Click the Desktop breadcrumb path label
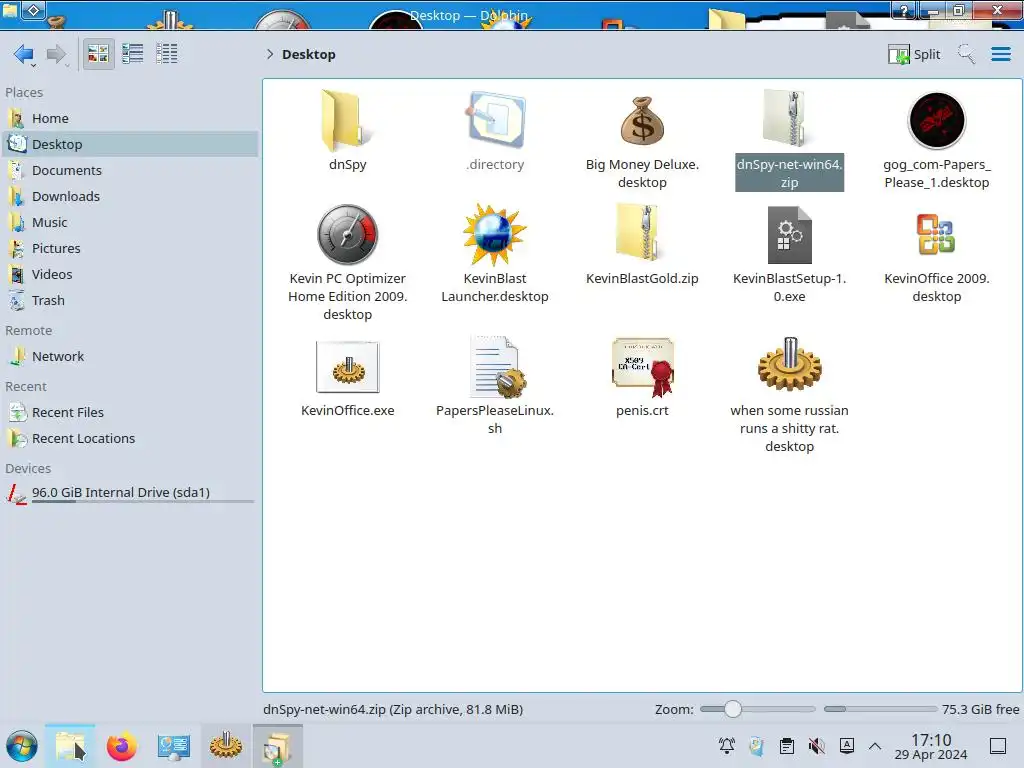 pos(308,54)
